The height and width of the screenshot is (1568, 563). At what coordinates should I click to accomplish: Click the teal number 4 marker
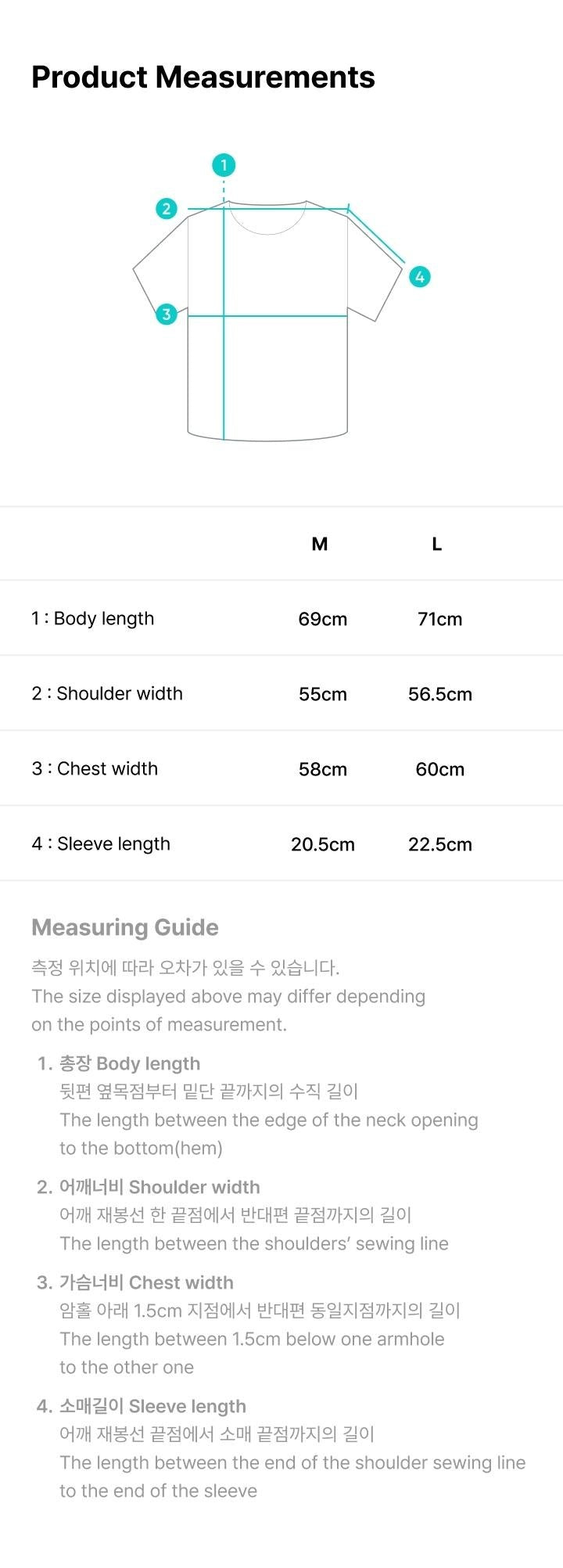(x=420, y=276)
